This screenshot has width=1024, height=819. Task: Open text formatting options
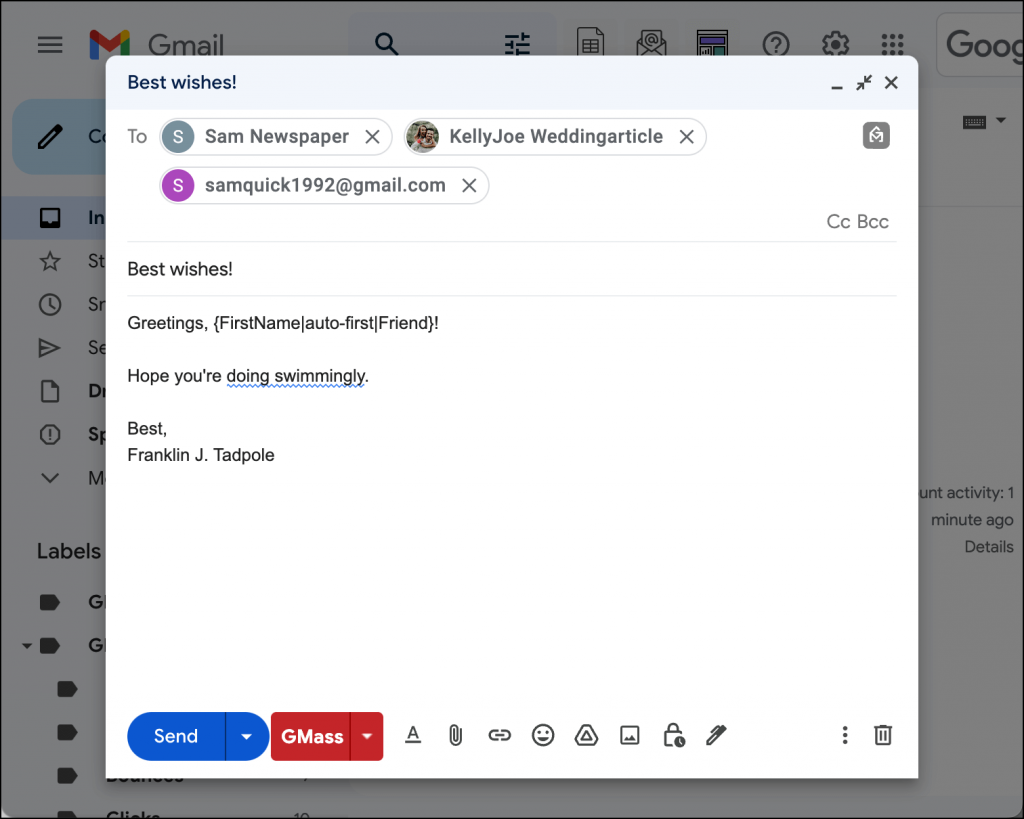(413, 735)
